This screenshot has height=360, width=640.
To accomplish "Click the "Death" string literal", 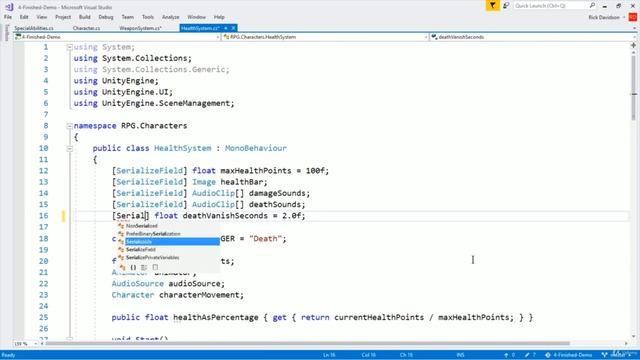I will click(265, 239).
